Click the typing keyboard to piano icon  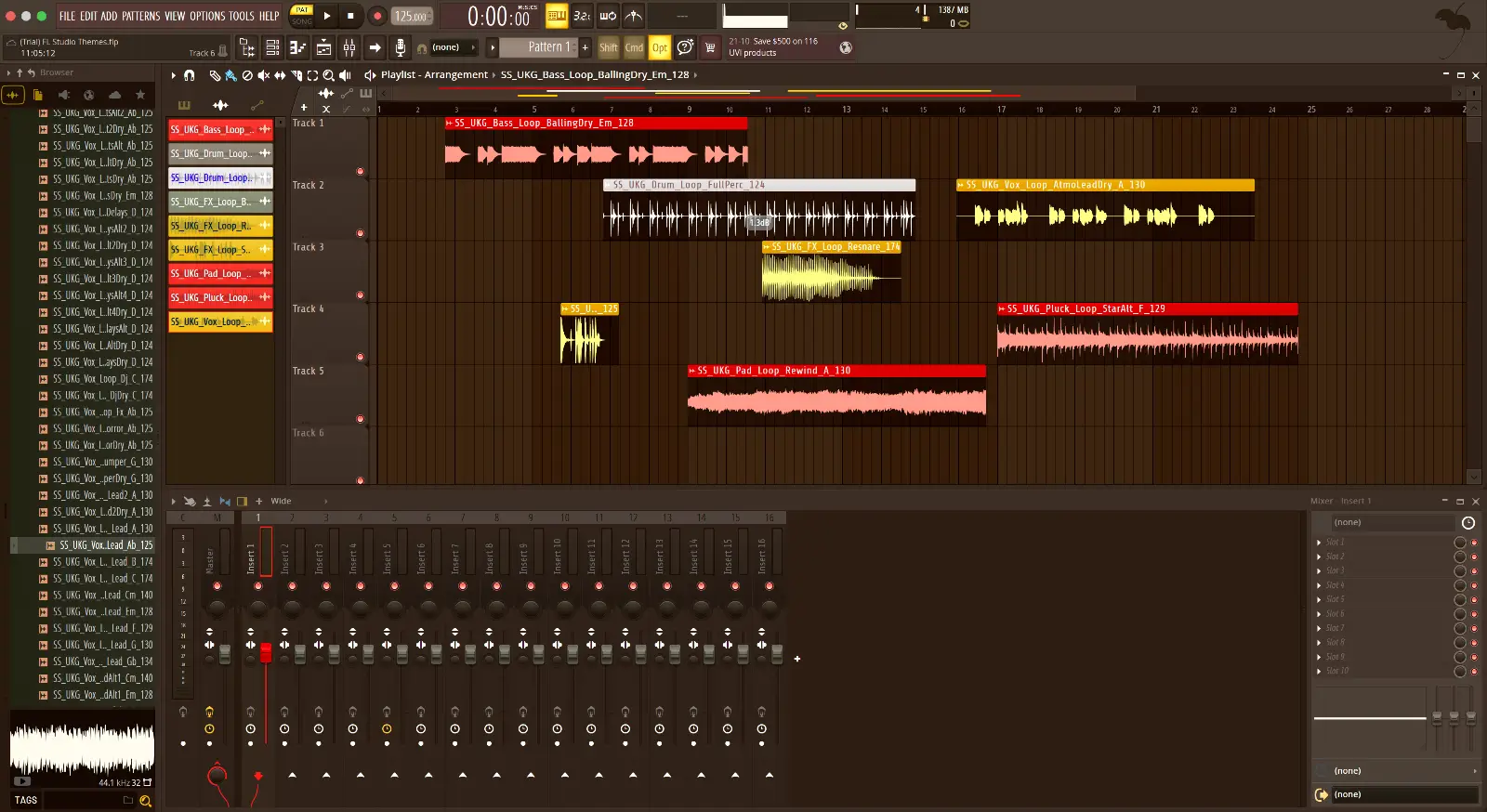tap(557, 16)
